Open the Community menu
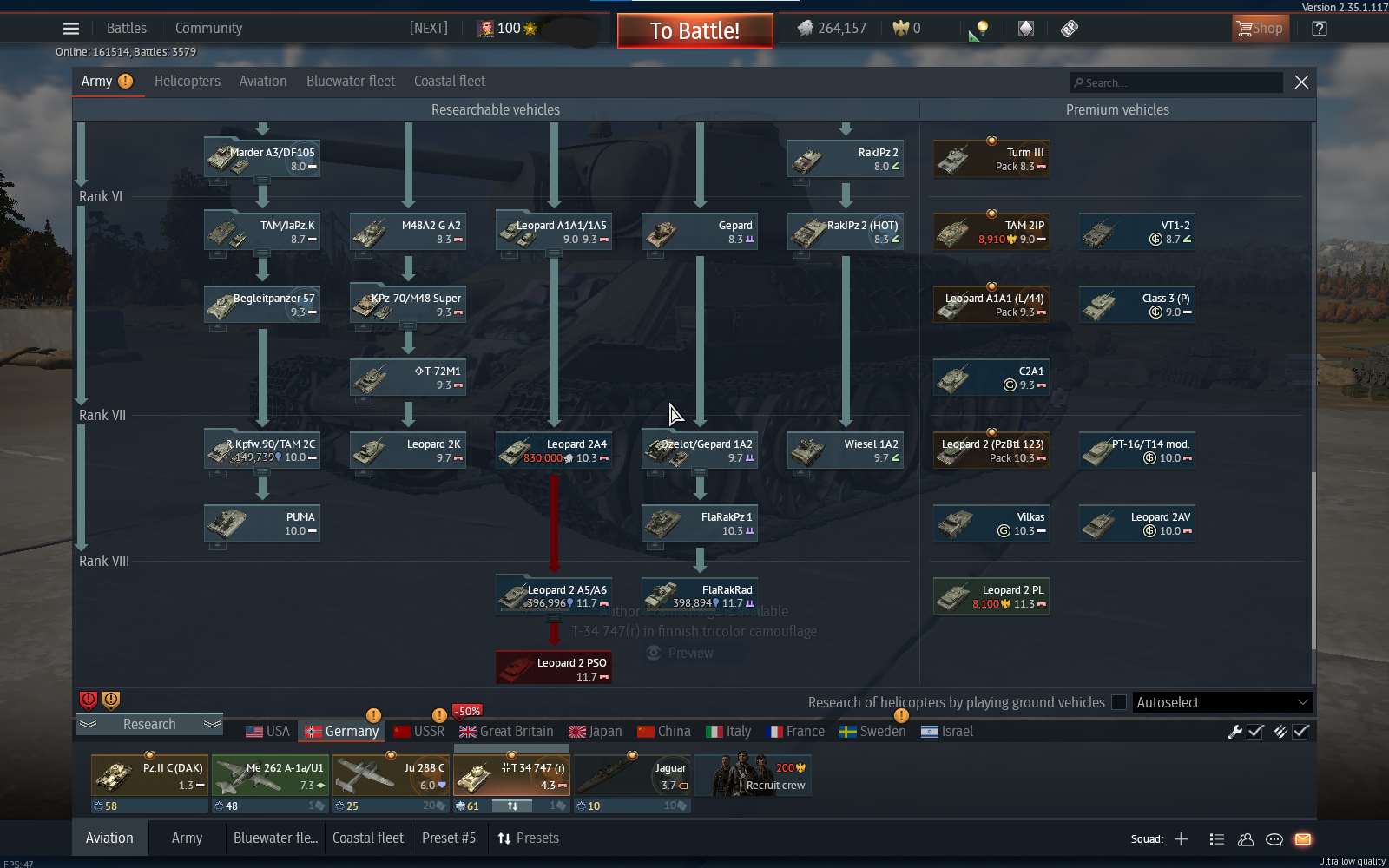The height and width of the screenshot is (868, 1389). pos(208,28)
